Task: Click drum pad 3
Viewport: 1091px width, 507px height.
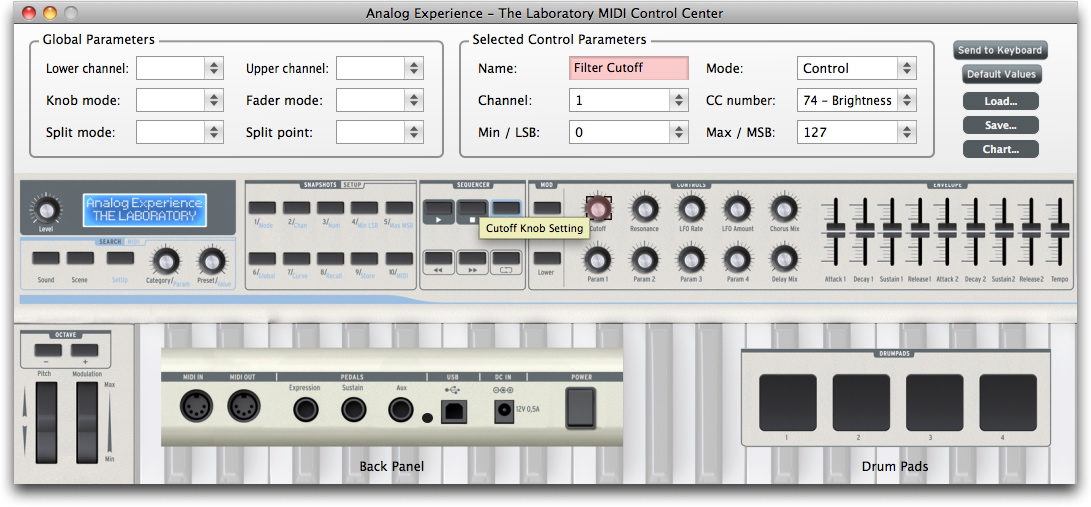Action: 934,403
